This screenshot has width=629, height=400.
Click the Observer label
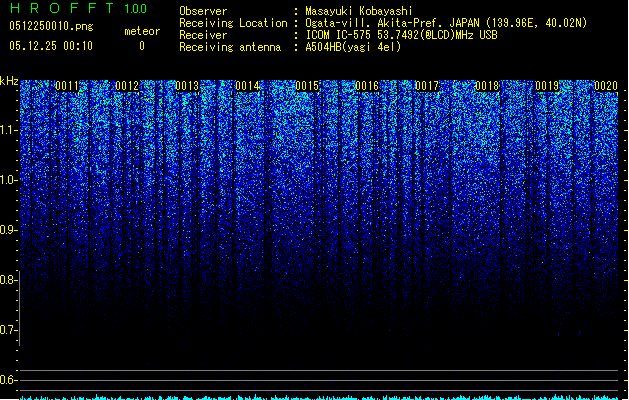pos(203,11)
